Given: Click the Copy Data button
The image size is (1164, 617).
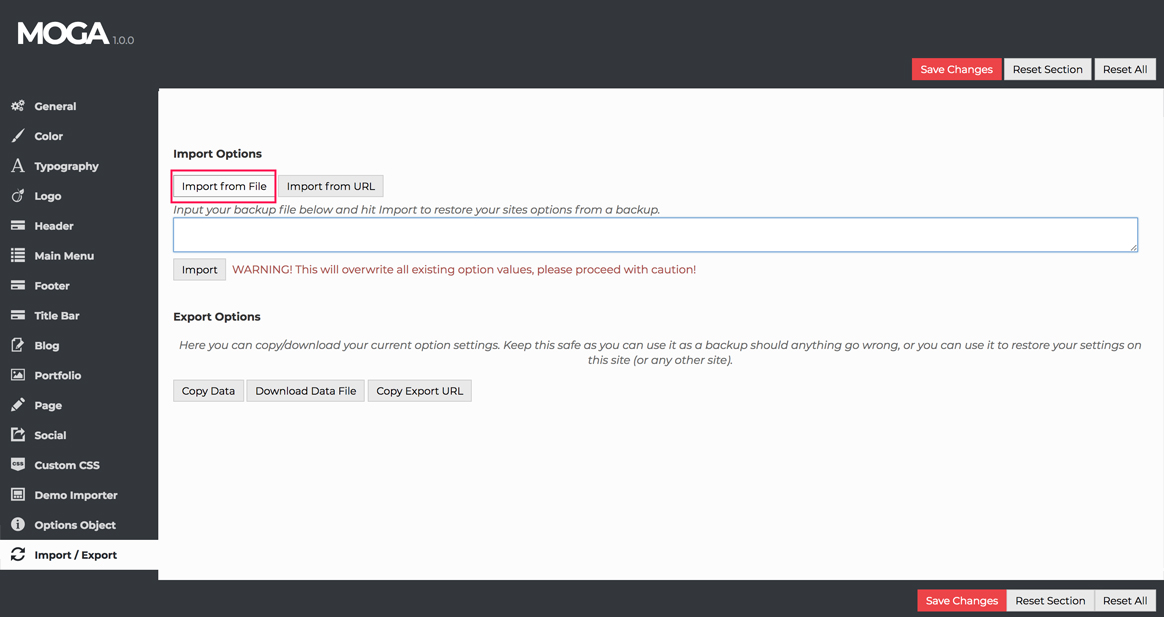Looking at the screenshot, I should point(209,391).
